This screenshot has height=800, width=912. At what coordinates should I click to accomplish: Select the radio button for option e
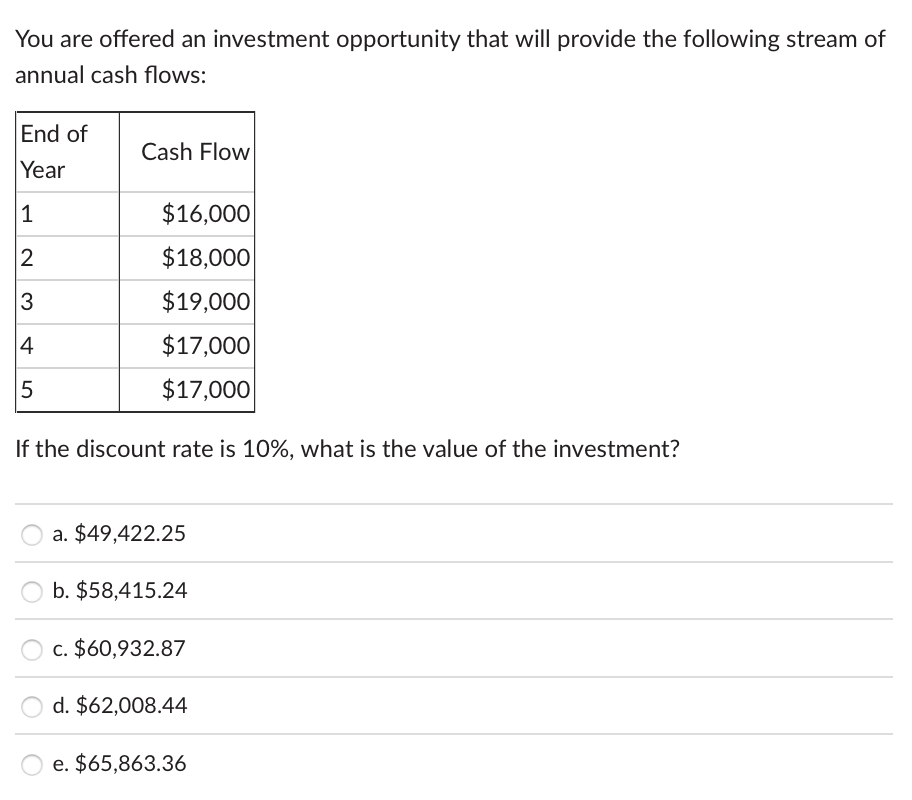(x=33, y=765)
